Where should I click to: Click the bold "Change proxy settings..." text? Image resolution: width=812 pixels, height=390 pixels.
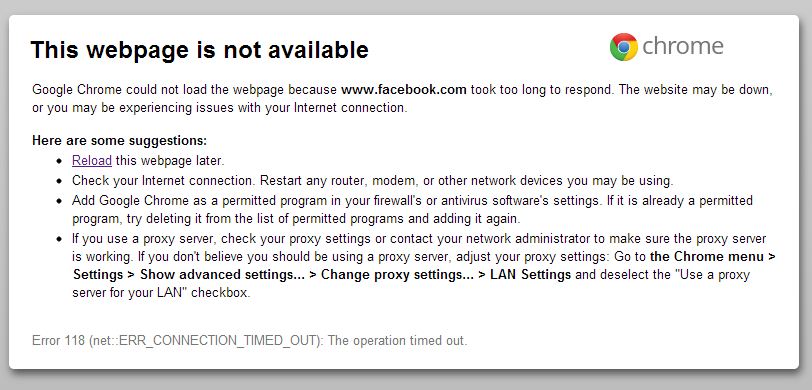[397, 275]
